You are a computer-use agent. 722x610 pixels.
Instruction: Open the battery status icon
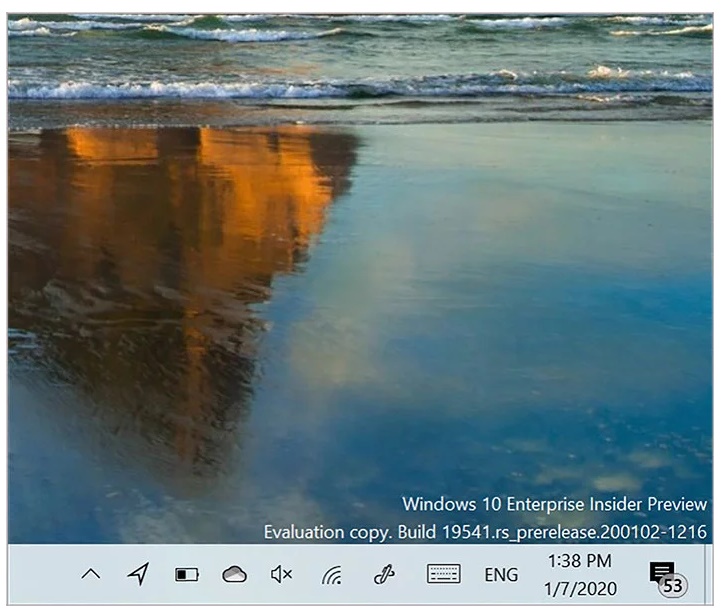click(187, 574)
